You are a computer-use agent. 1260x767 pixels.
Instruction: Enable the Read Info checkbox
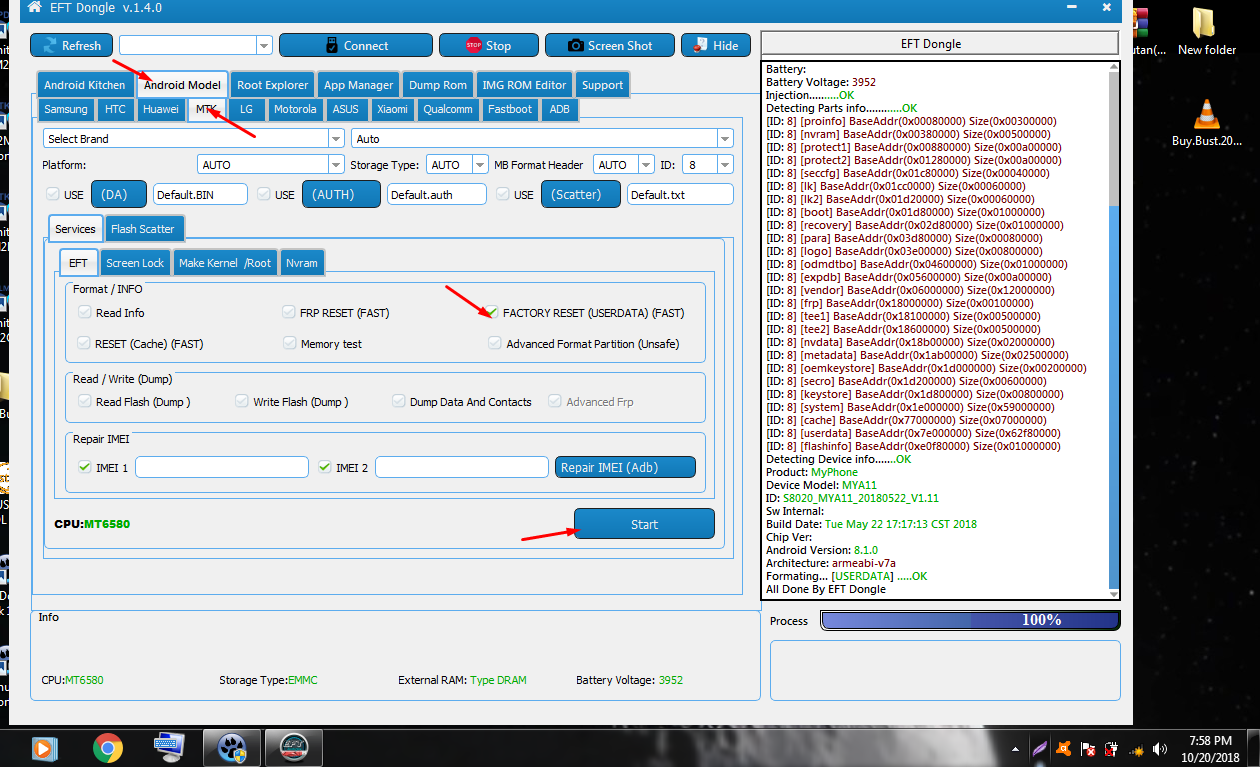(x=85, y=312)
